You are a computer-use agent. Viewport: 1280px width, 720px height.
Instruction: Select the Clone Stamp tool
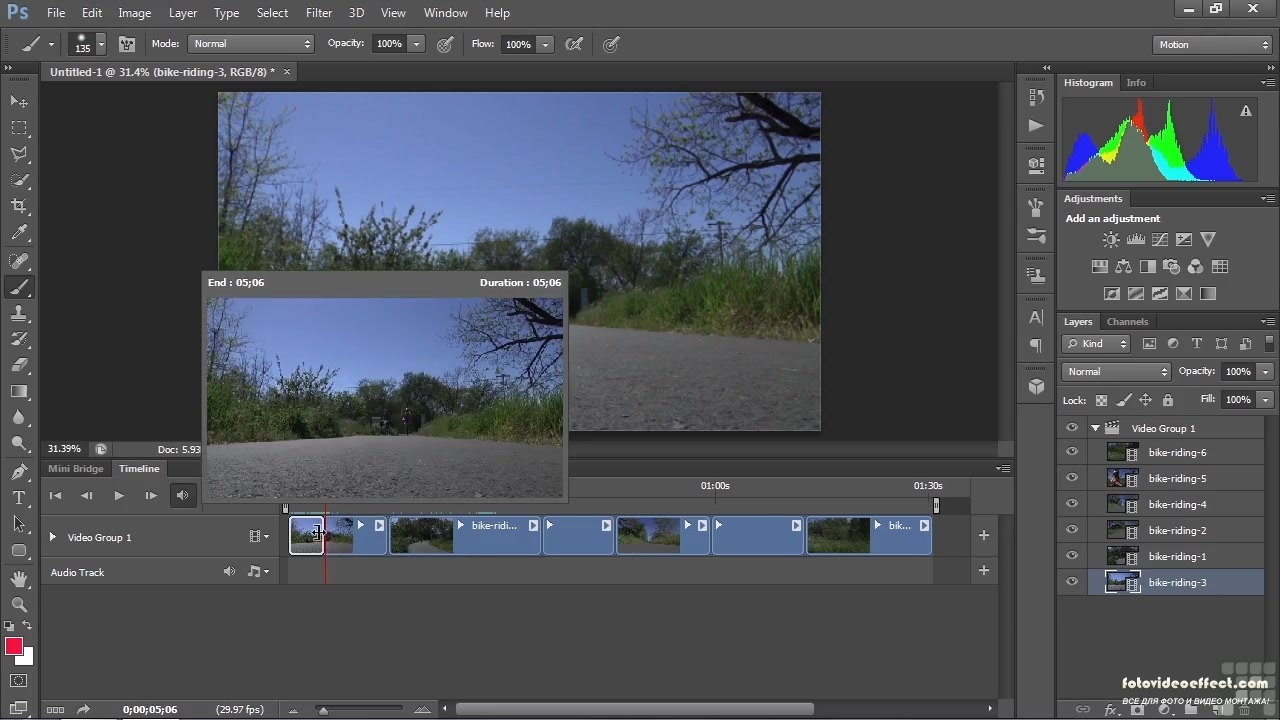click(x=19, y=313)
